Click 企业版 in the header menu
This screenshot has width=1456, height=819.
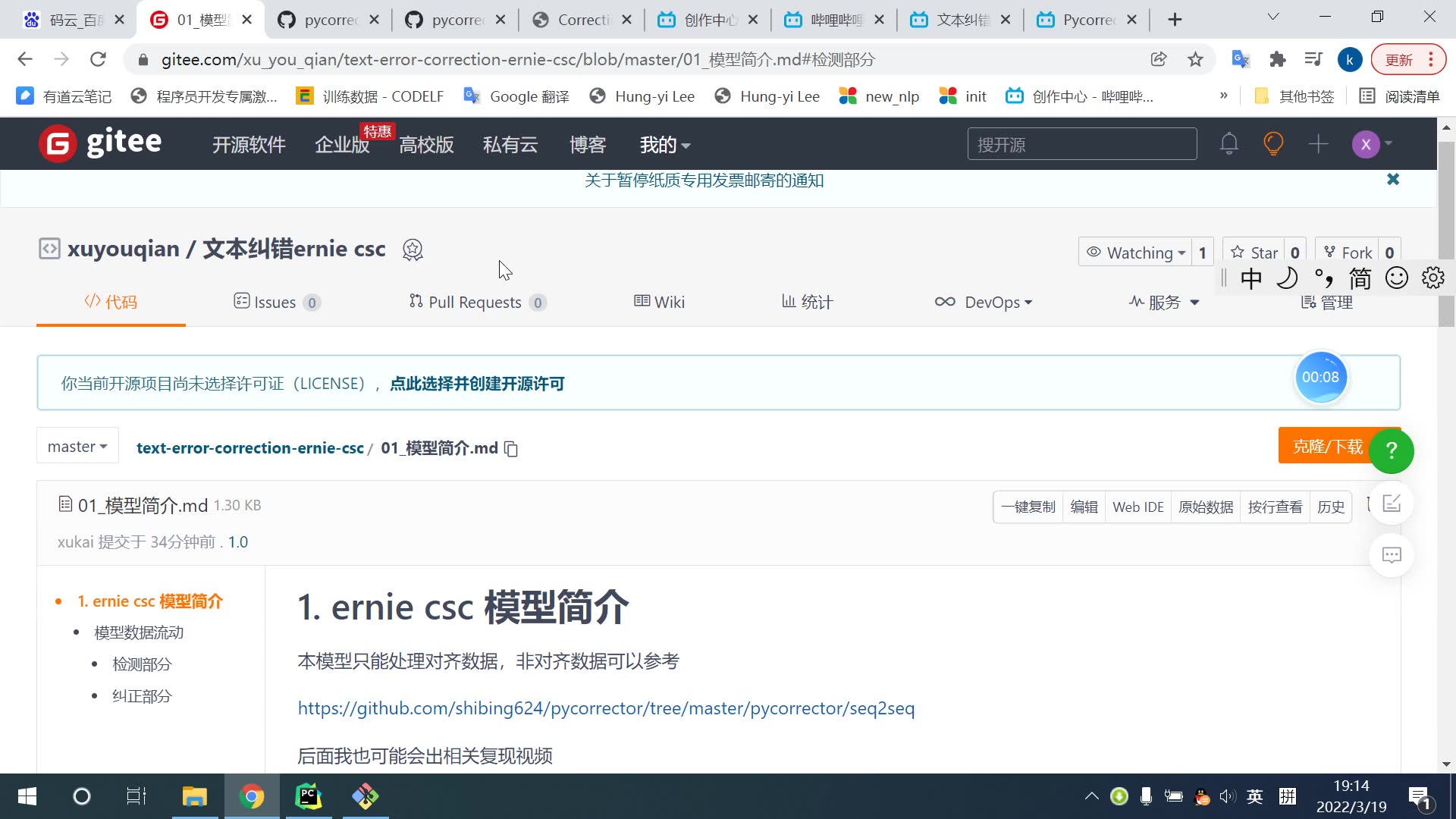point(342,145)
